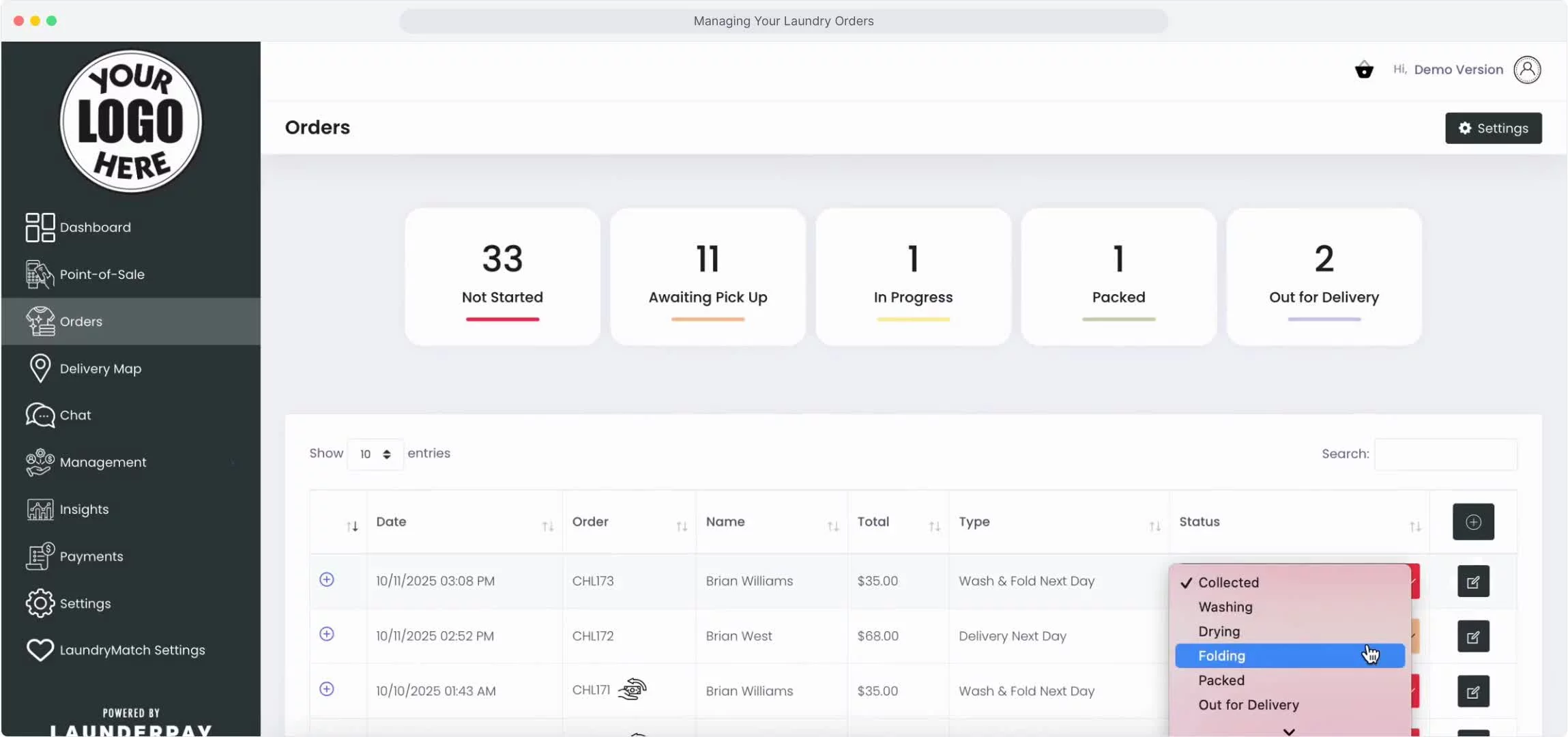Open the Dashboard sidebar icon

40,227
